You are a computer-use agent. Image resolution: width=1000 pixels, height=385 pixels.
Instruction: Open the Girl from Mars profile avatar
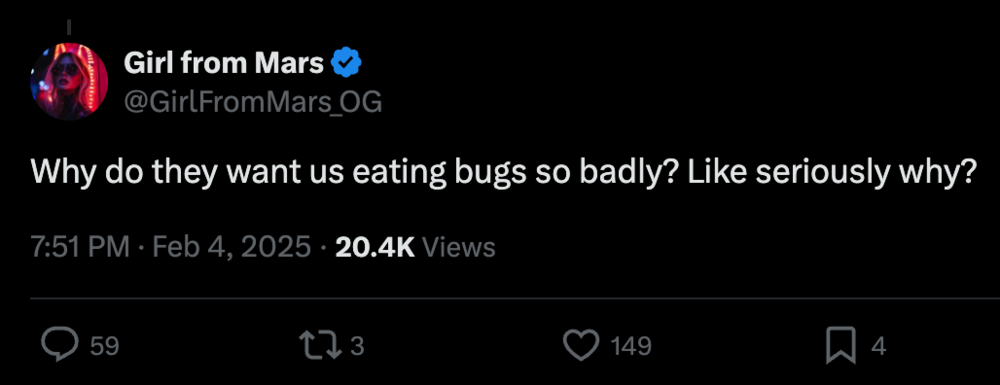point(69,82)
